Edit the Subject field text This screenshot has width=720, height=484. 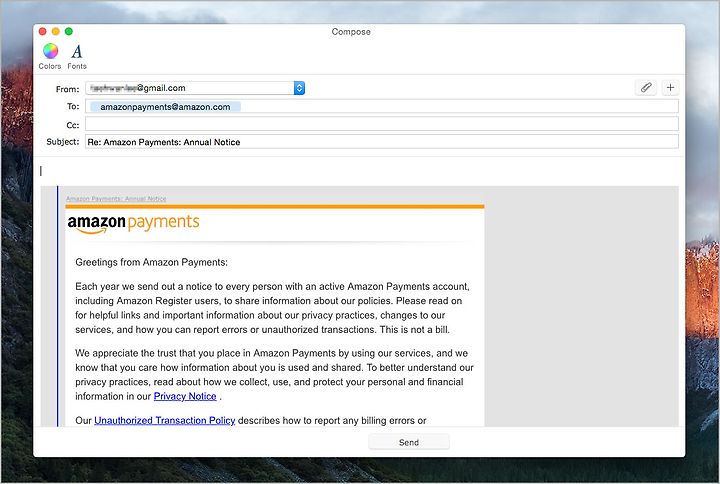pos(382,142)
